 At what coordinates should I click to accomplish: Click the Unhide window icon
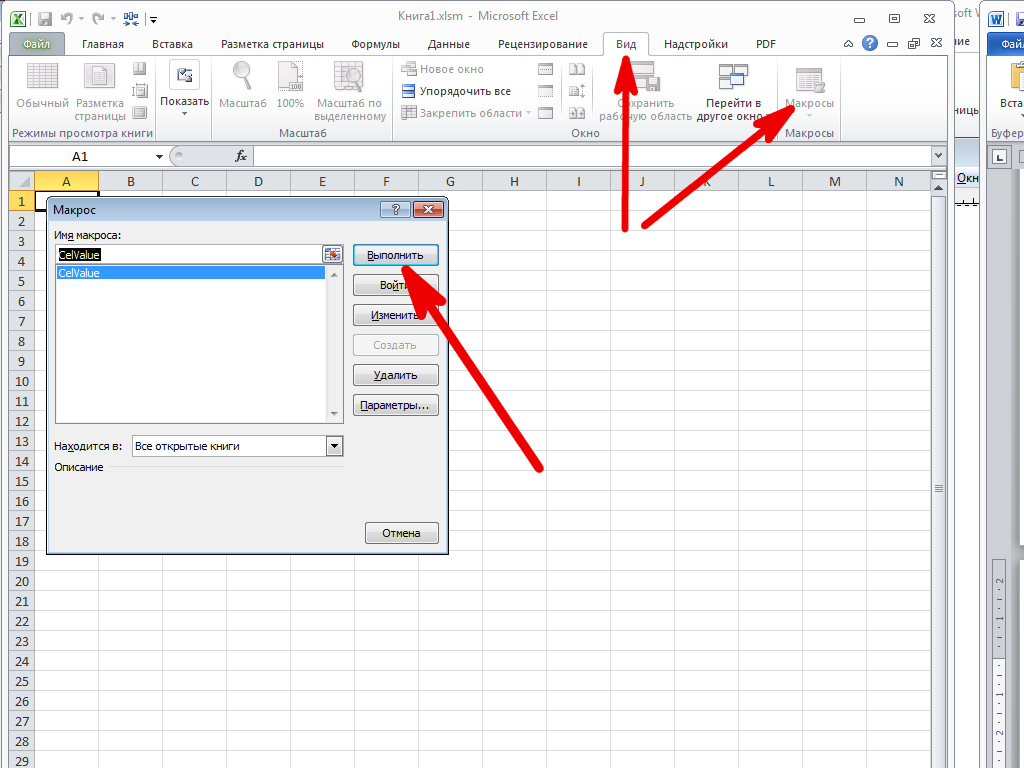point(545,113)
